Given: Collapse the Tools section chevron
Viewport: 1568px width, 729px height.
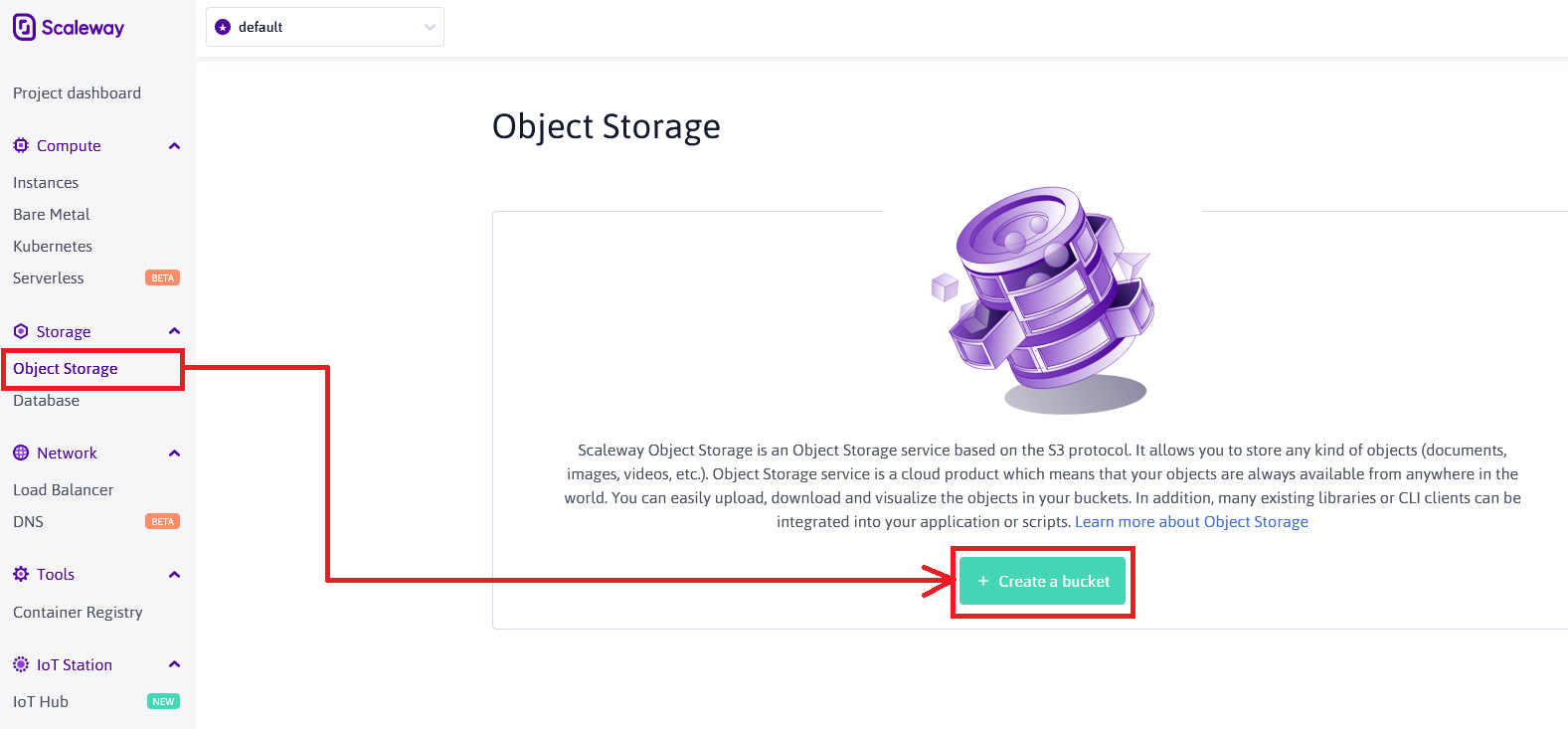Looking at the screenshot, I should 175,575.
